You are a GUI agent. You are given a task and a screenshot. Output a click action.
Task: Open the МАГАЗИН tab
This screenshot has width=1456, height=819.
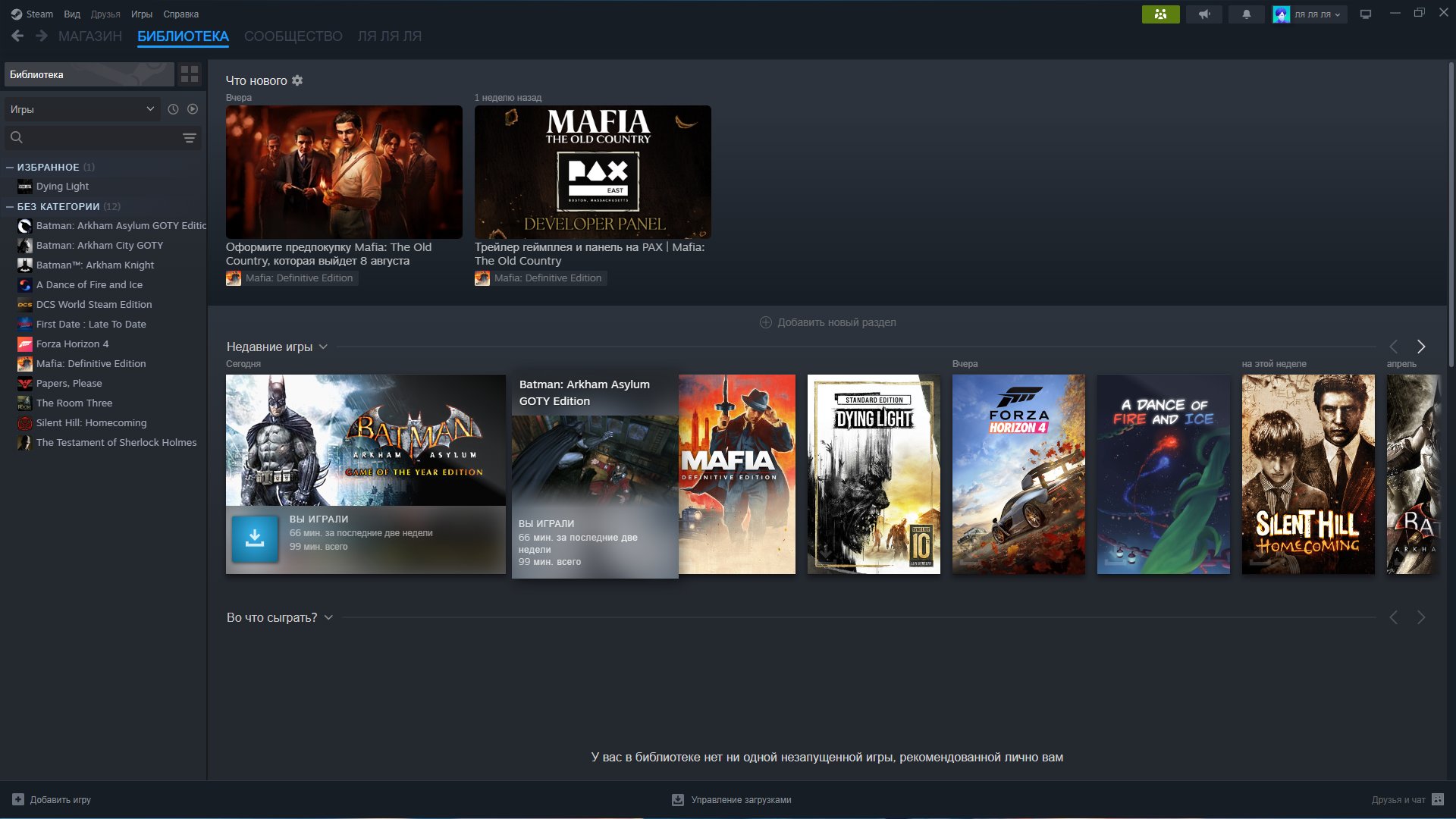[x=89, y=36]
